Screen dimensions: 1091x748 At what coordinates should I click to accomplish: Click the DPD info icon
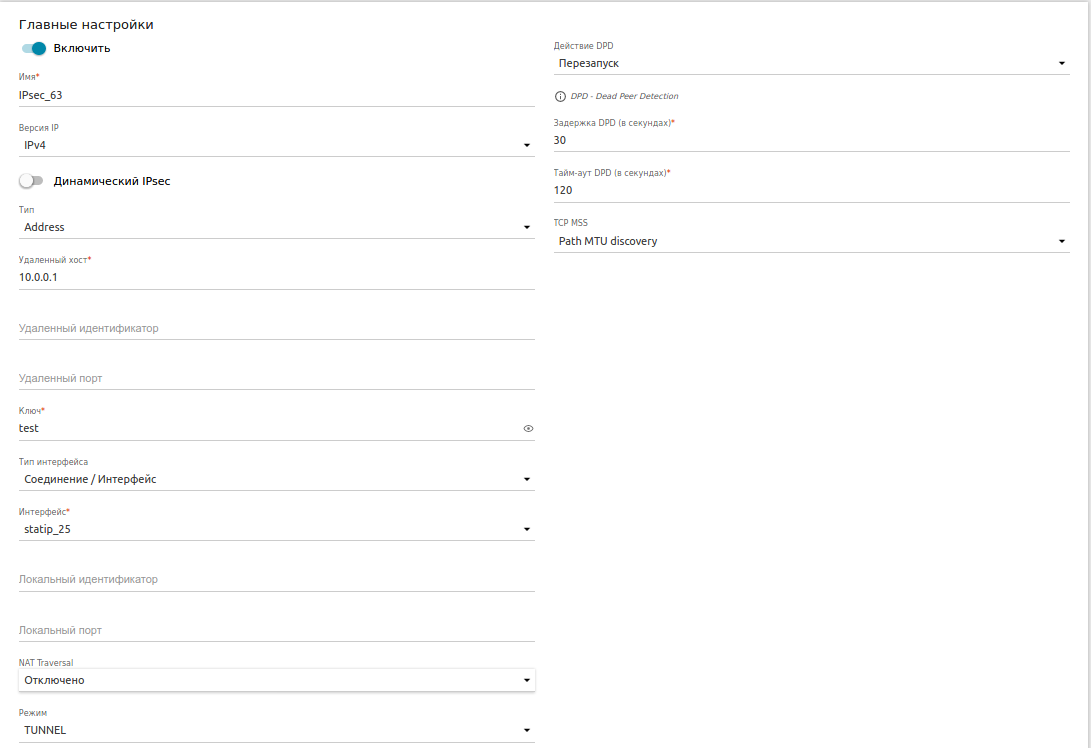[560, 97]
